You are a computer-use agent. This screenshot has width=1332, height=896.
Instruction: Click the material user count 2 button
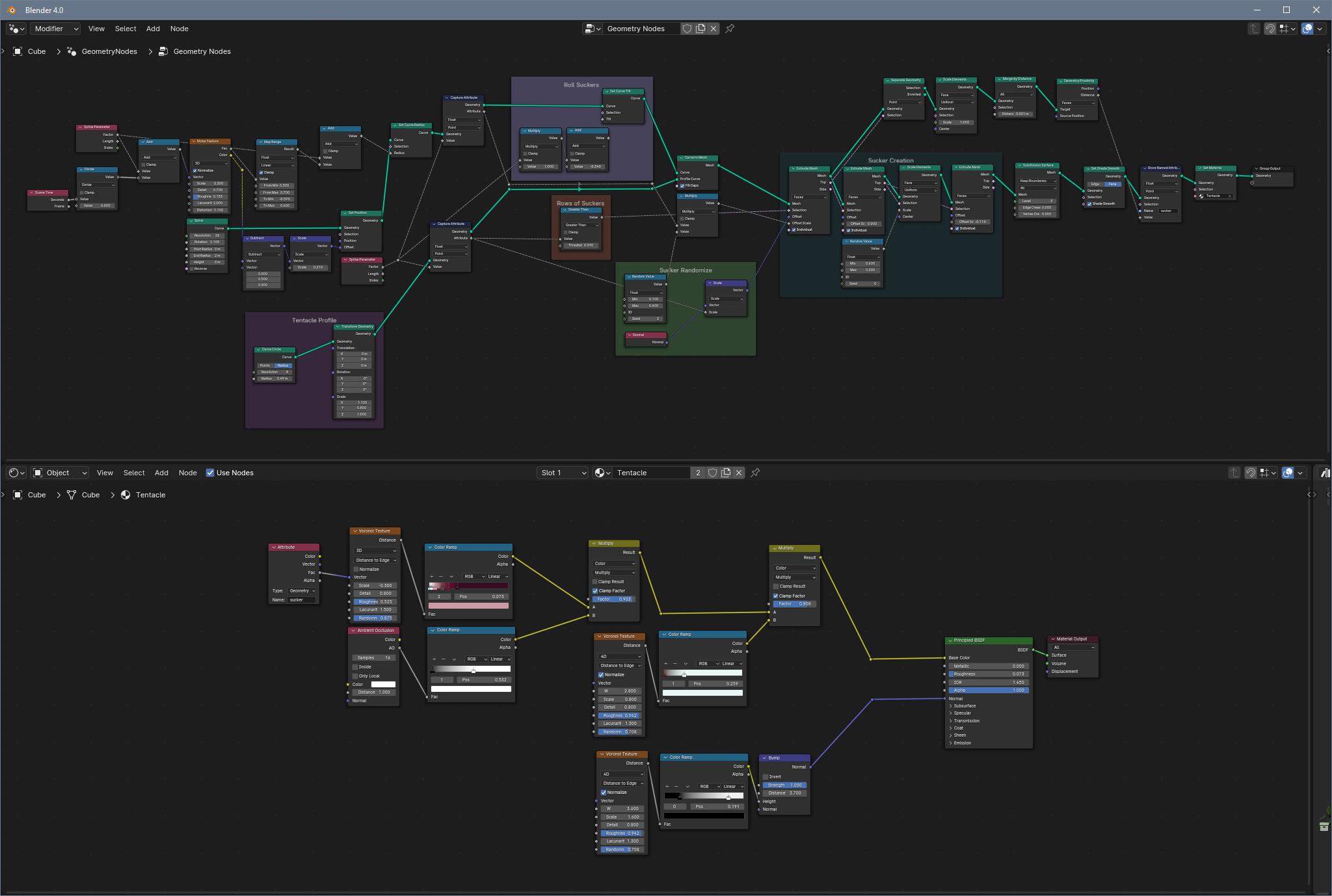point(698,473)
